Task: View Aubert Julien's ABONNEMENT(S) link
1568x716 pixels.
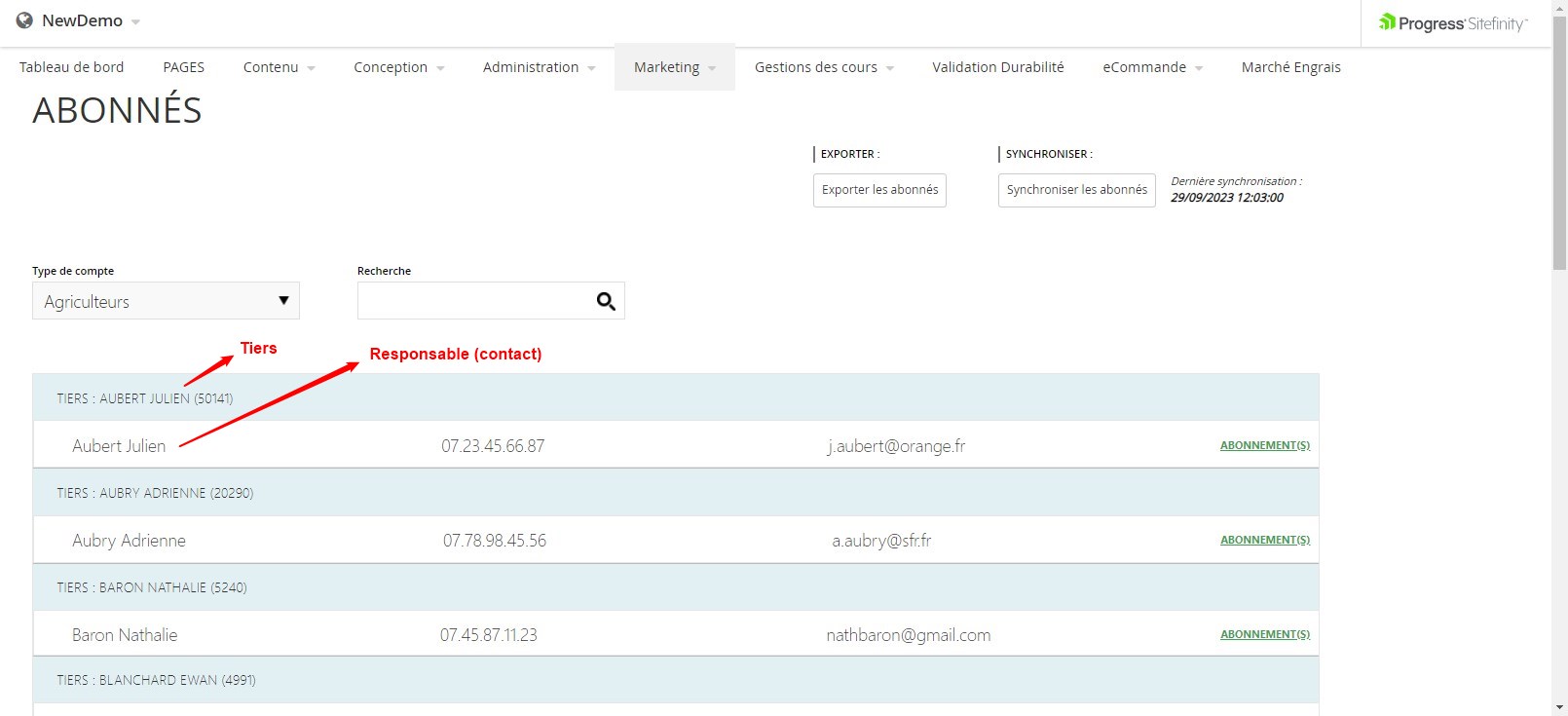Action: click(x=1264, y=445)
